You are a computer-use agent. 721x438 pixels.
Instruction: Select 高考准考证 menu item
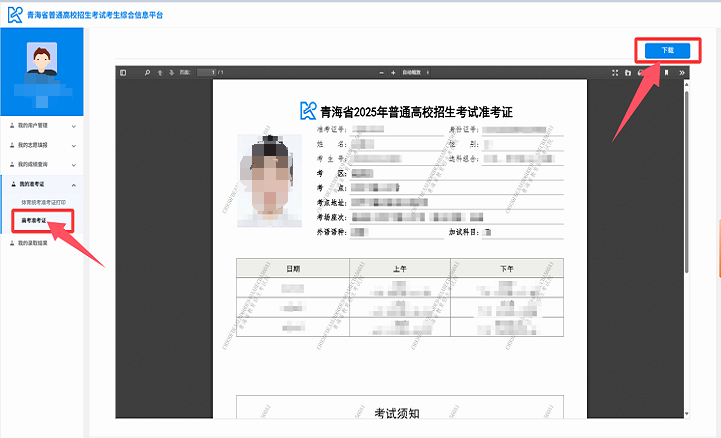coord(36,220)
